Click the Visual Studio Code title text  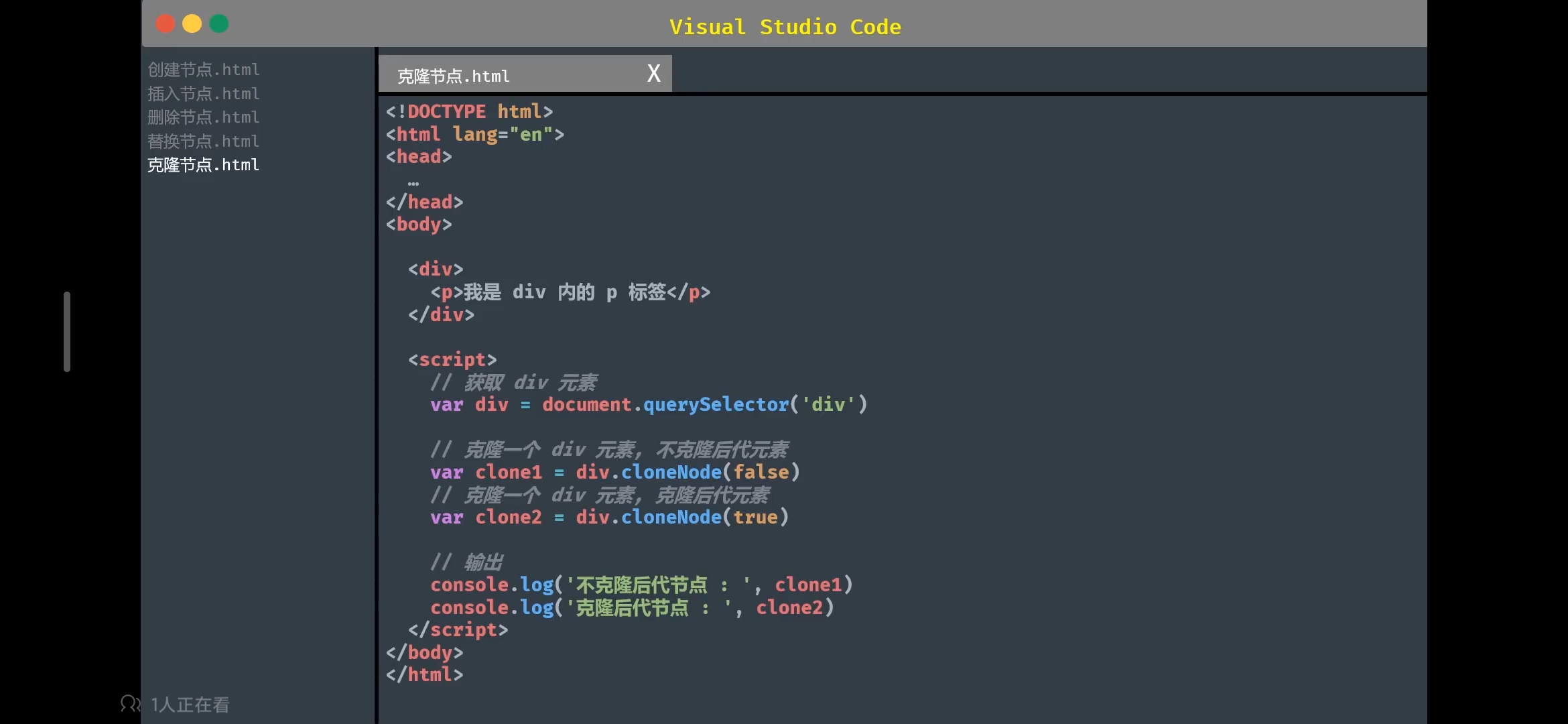[x=785, y=27]
